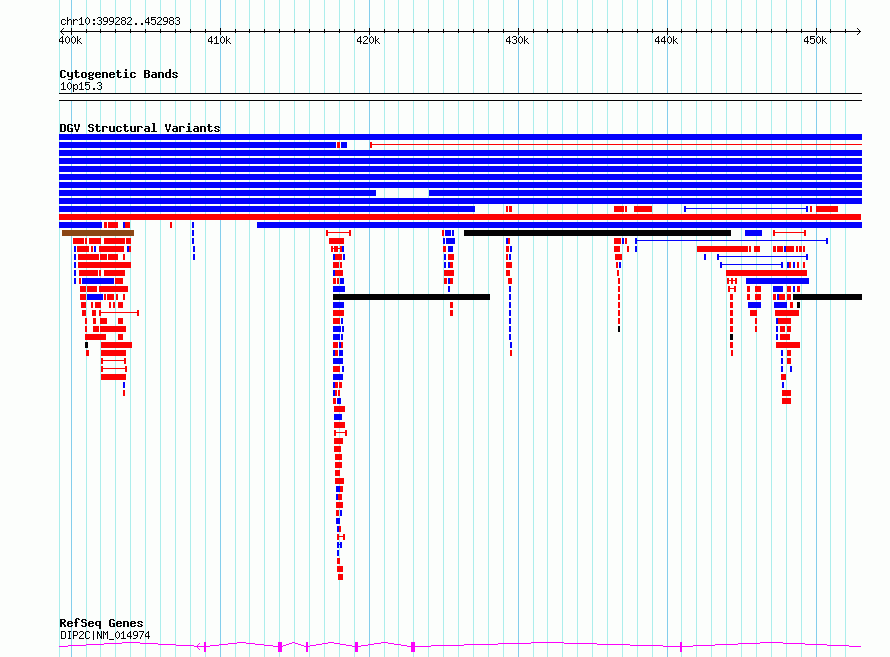
Task: Select the blue variant ending near 427k
Action: pos(267,209)
